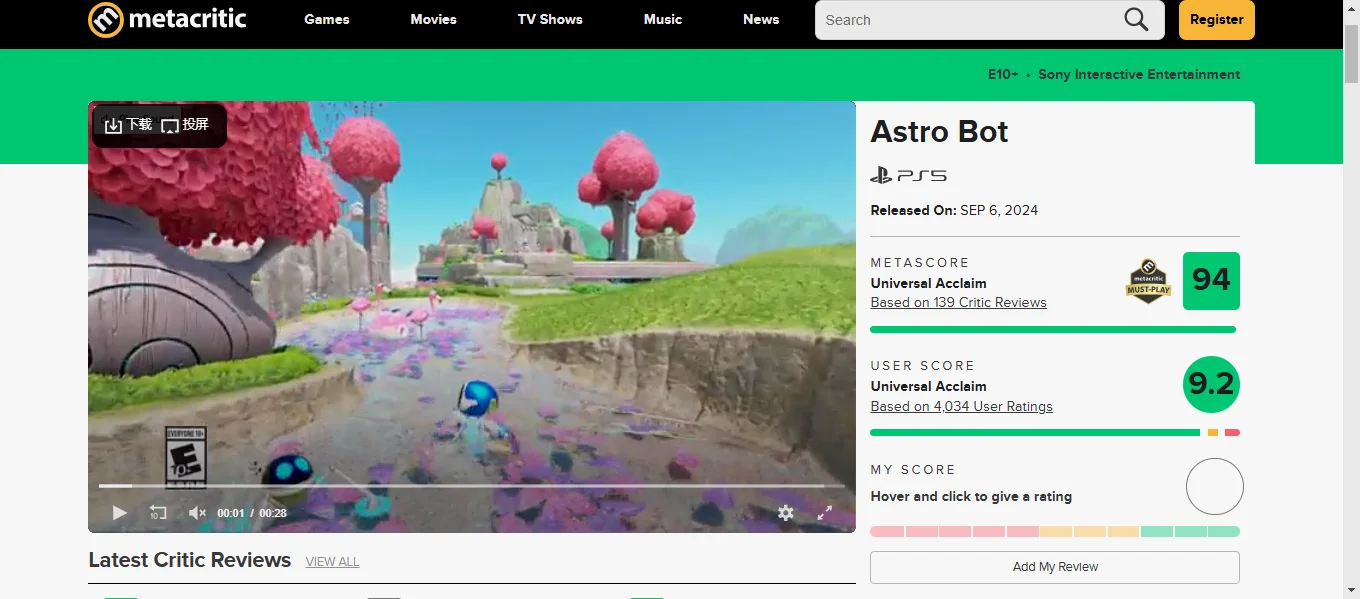Rewind the video 10 seconds
This screenshot has height=599, width=1360.
tap(158, 513)
